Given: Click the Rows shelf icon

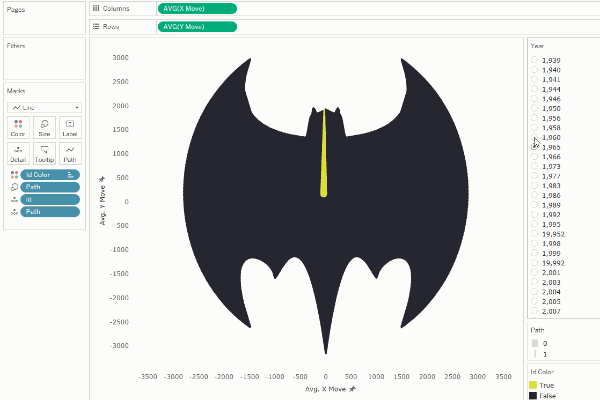Looking at the screenshot, I should coord(96,26).
